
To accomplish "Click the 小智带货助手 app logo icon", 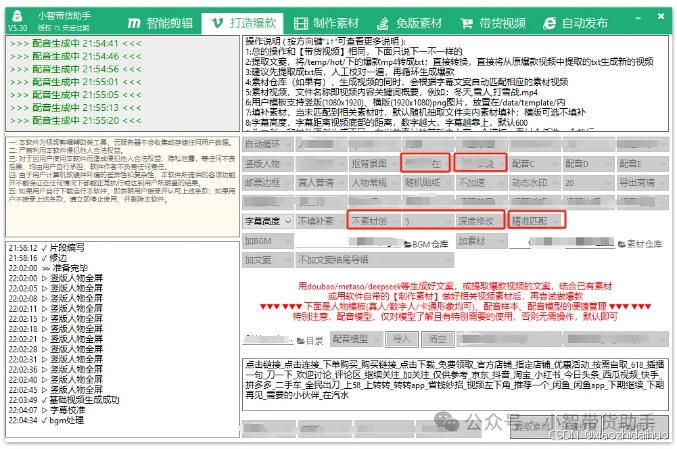I will pos(17,16).
